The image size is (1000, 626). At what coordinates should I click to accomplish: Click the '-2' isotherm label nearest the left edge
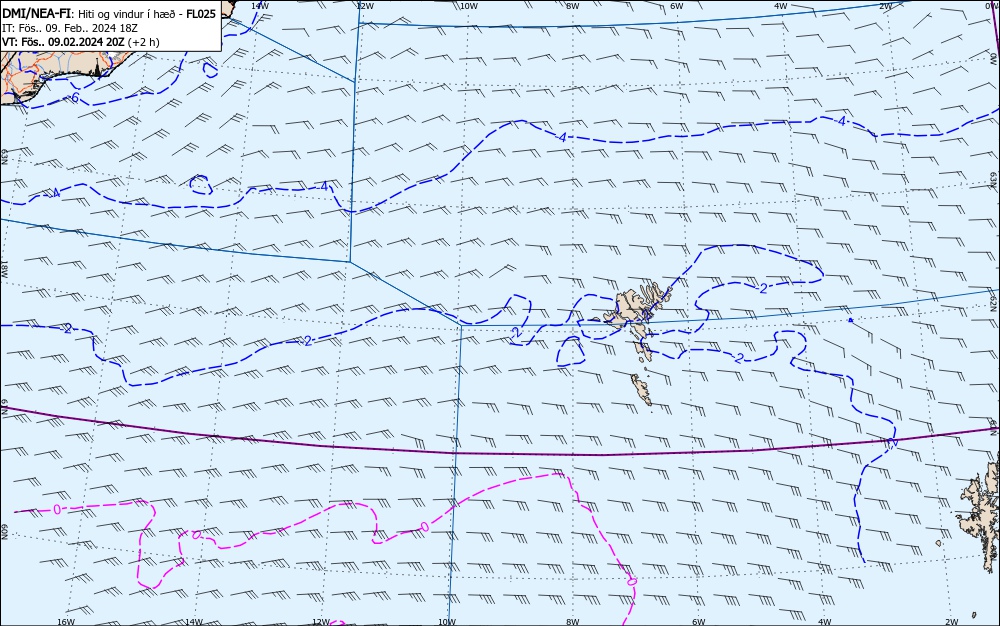[x=66, y=329]
